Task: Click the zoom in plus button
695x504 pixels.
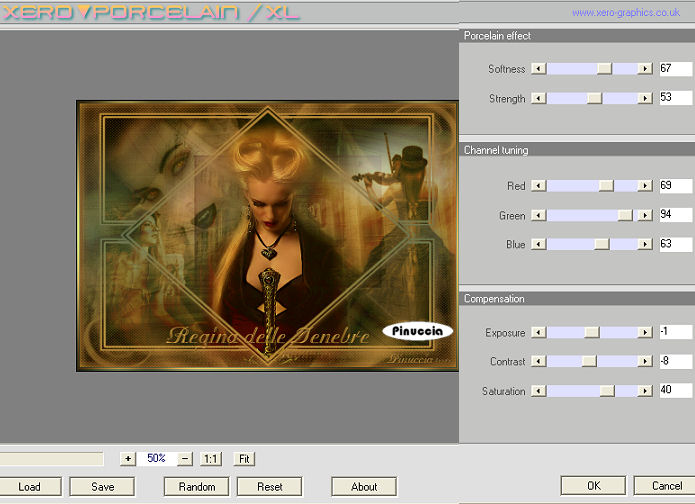Action: [x=127, y=459]
